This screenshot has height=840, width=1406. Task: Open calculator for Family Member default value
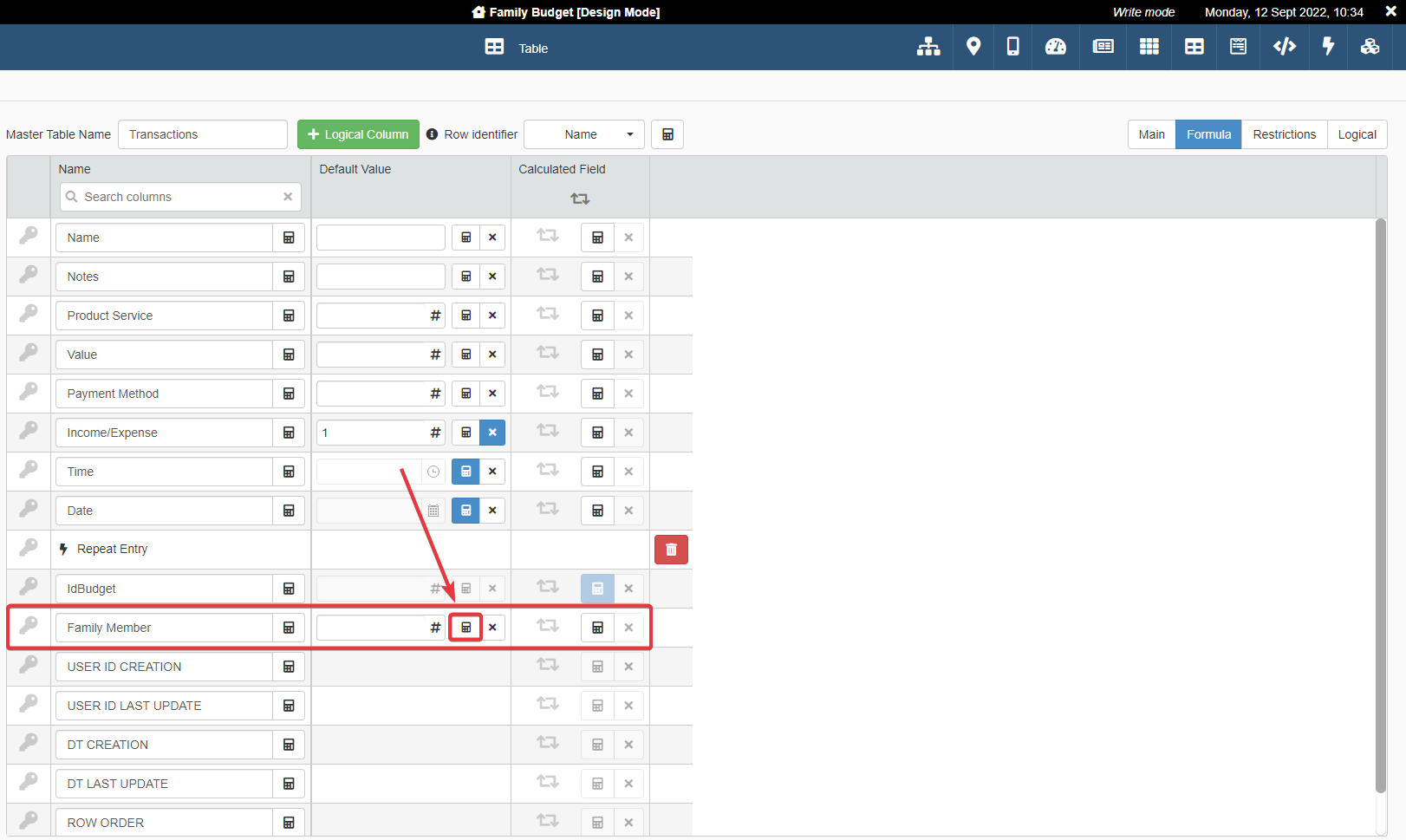click(x=466, y=628)
